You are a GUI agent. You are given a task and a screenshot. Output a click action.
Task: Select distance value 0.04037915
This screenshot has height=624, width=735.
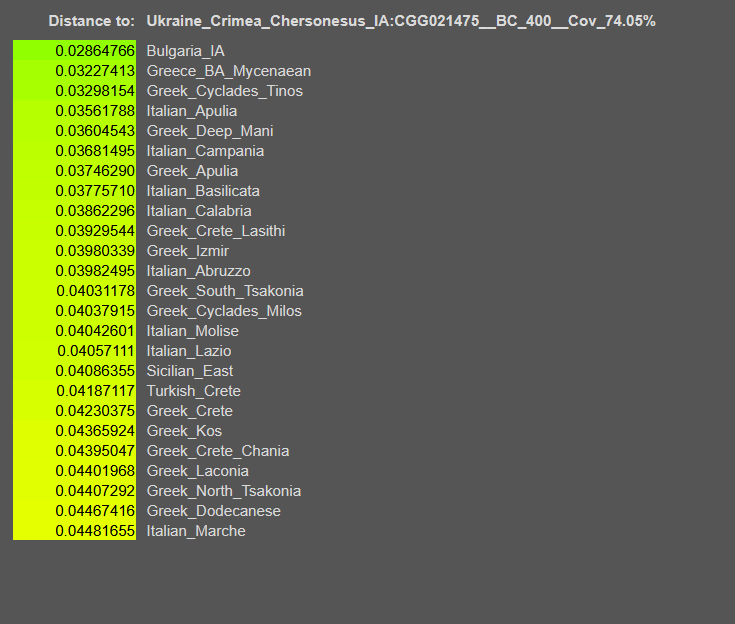tap(95, 311)
